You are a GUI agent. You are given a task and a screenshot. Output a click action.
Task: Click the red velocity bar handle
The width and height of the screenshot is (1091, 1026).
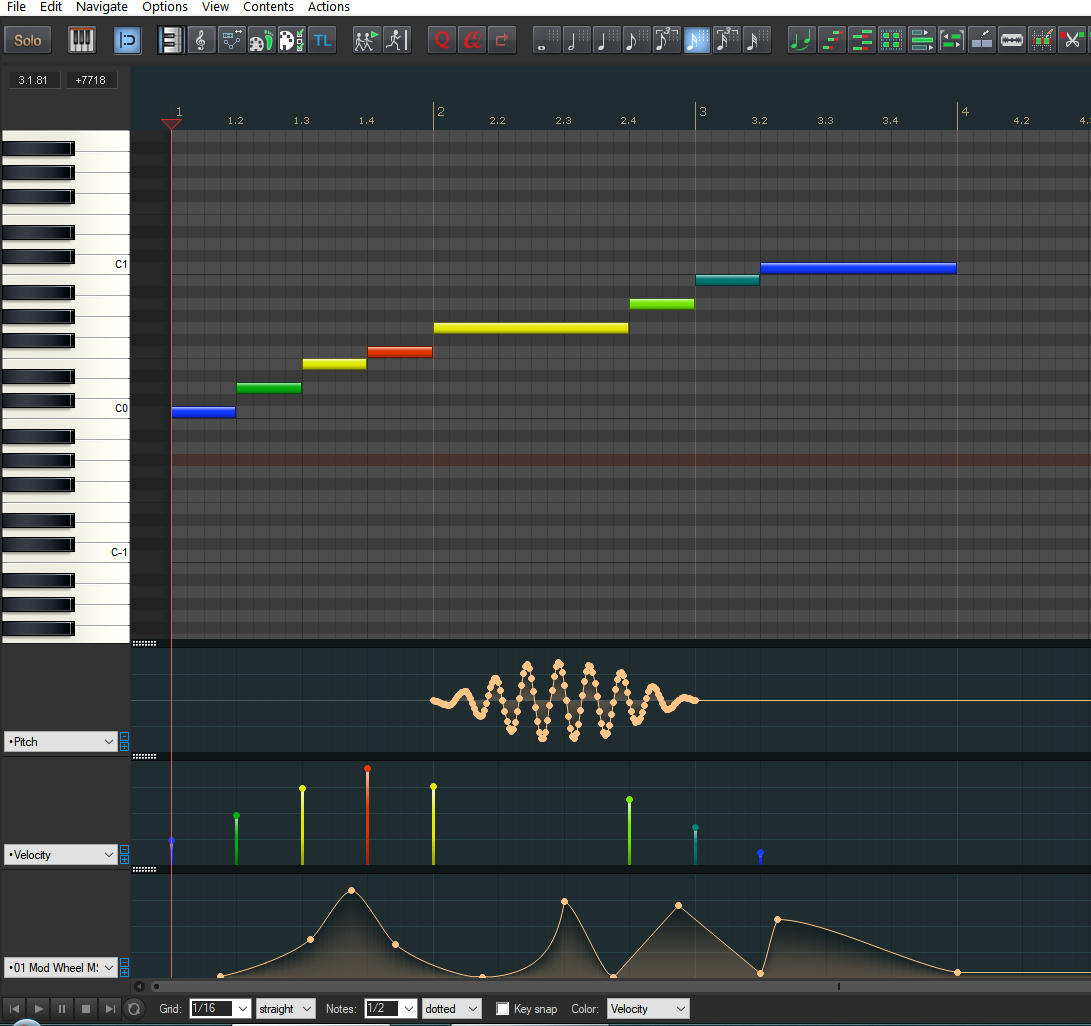coord(367,769)
